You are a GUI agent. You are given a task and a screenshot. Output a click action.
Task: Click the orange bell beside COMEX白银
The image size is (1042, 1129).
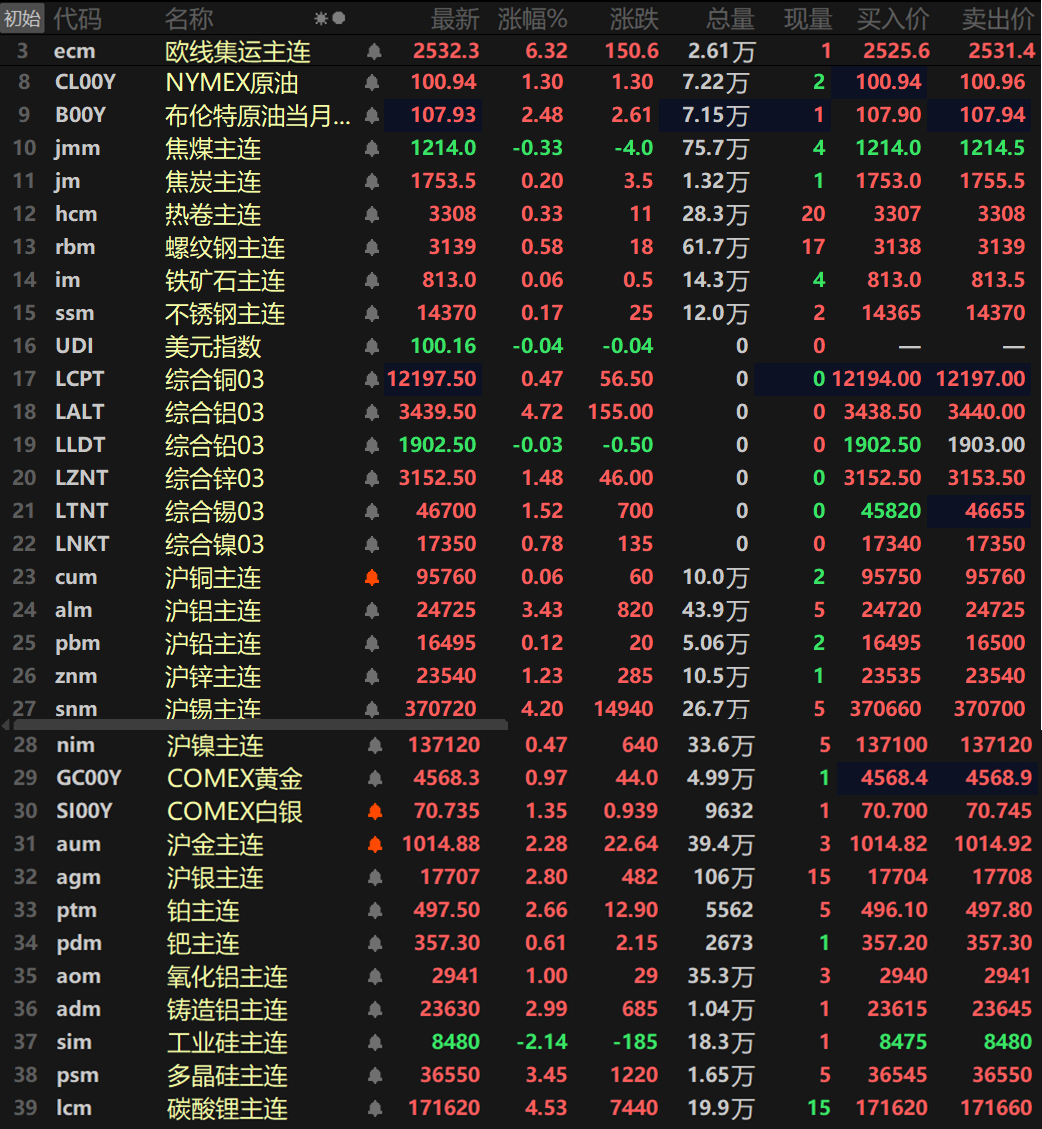click(x=375, y=811)
